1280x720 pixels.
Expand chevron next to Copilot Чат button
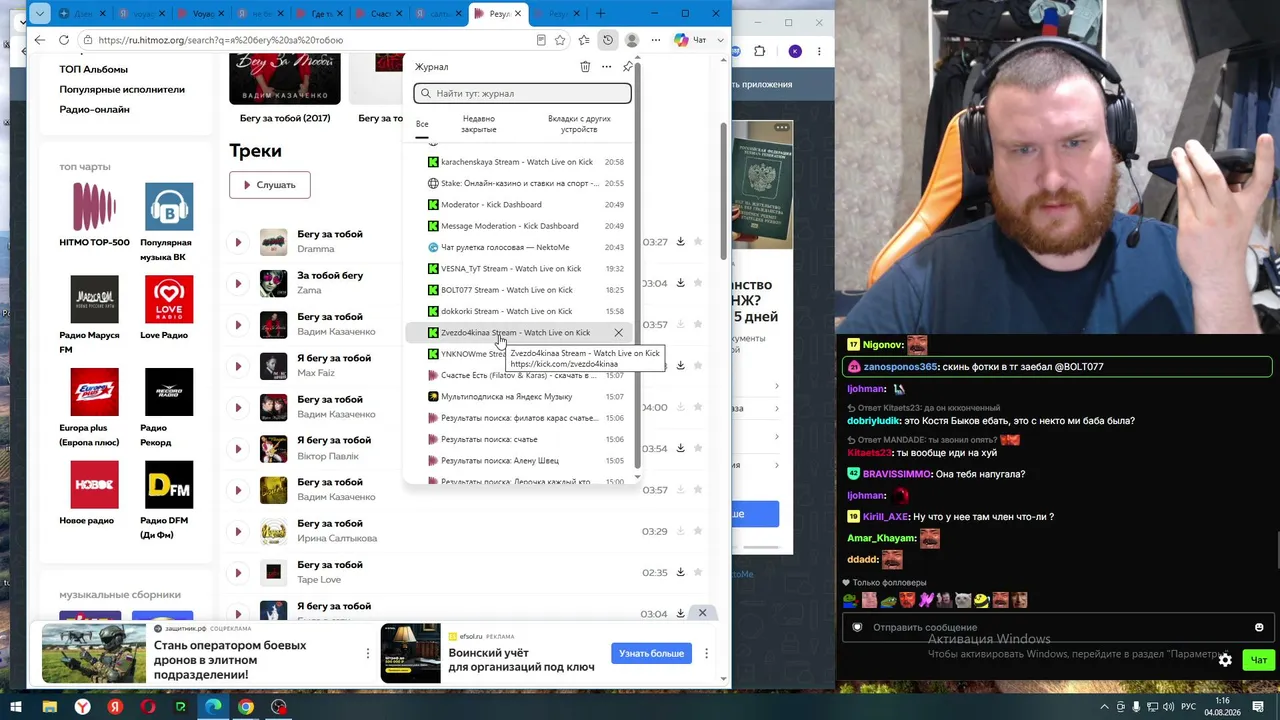coord(720,40)
